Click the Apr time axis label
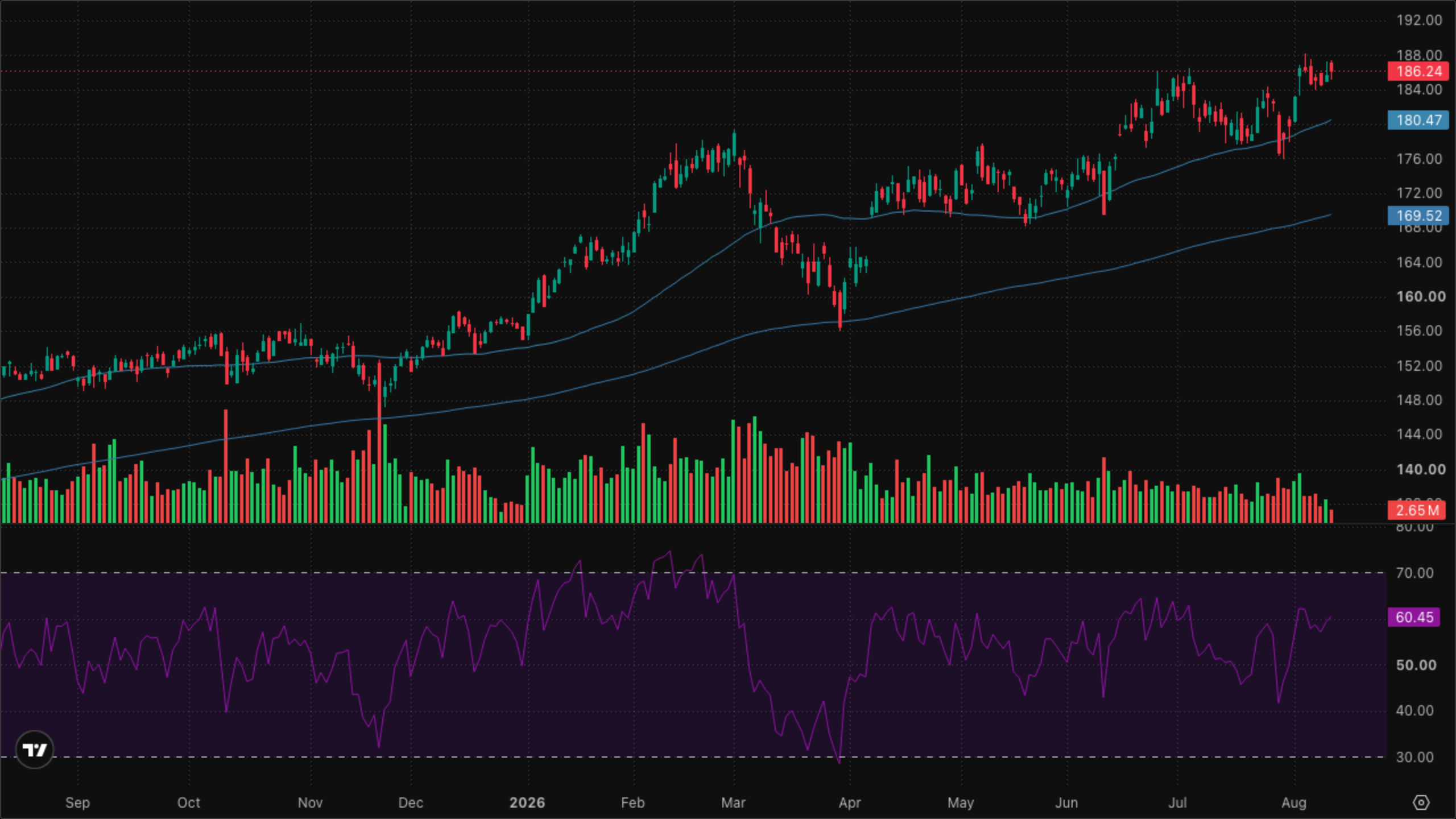Screen dimensions: 1456x819 (x=850, y=803)
